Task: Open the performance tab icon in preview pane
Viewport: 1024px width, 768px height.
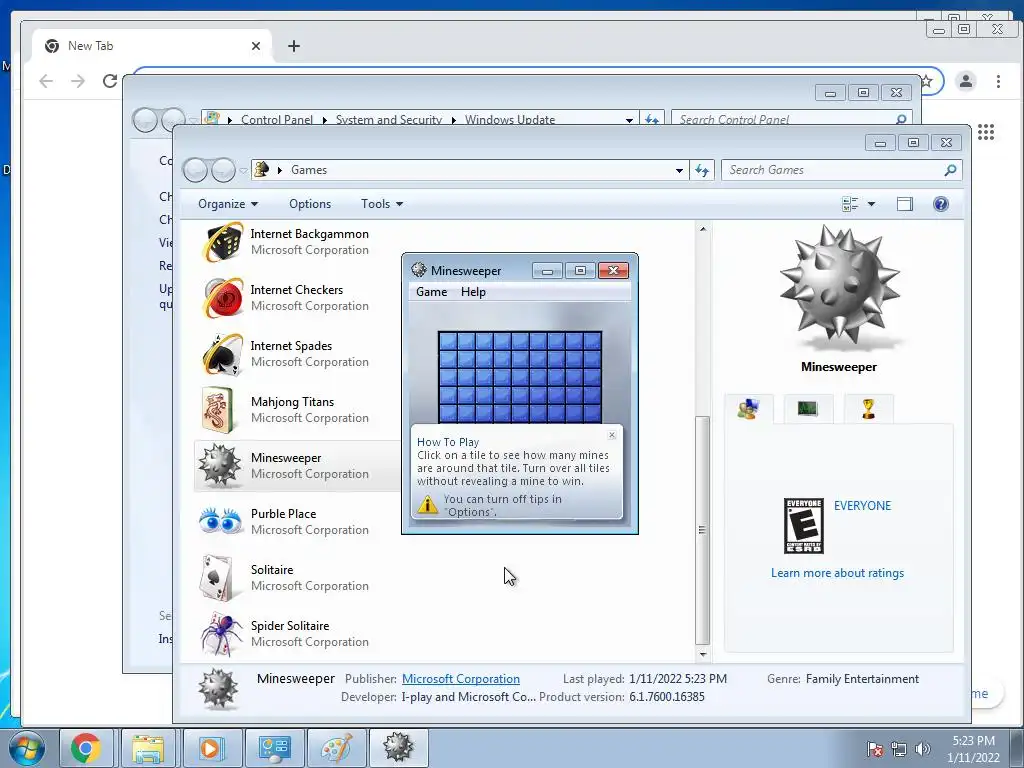Action: [x=808, y=409]
